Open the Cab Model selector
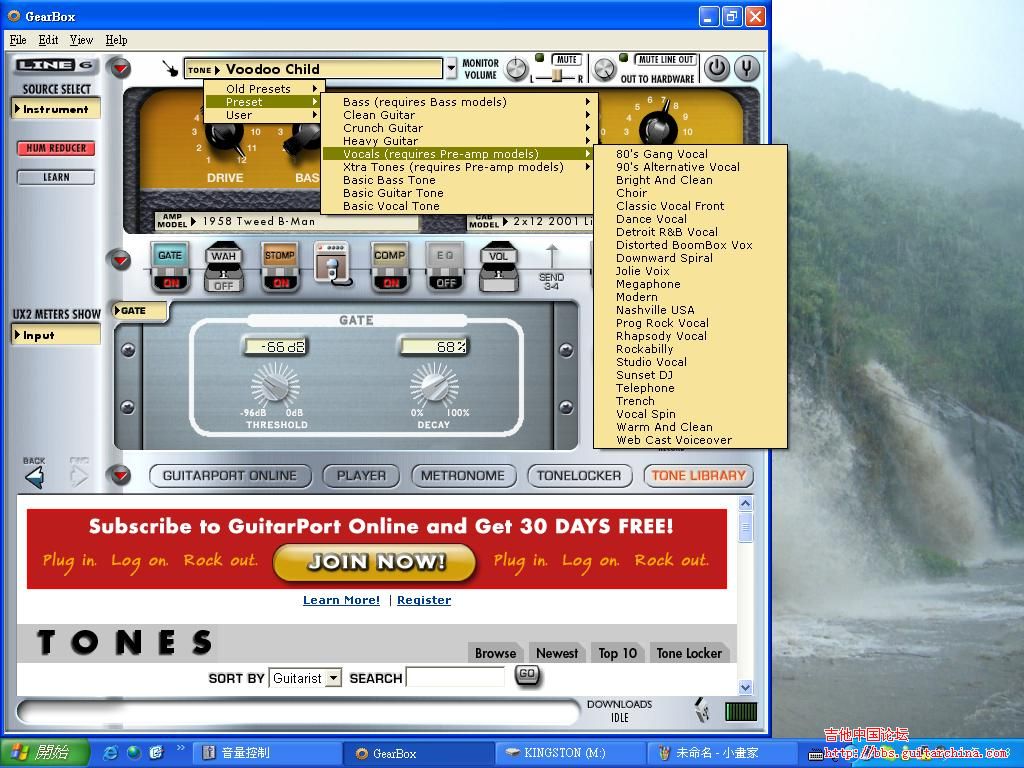Viewport: 1024px width, 768px height. [x=530, y=221]
